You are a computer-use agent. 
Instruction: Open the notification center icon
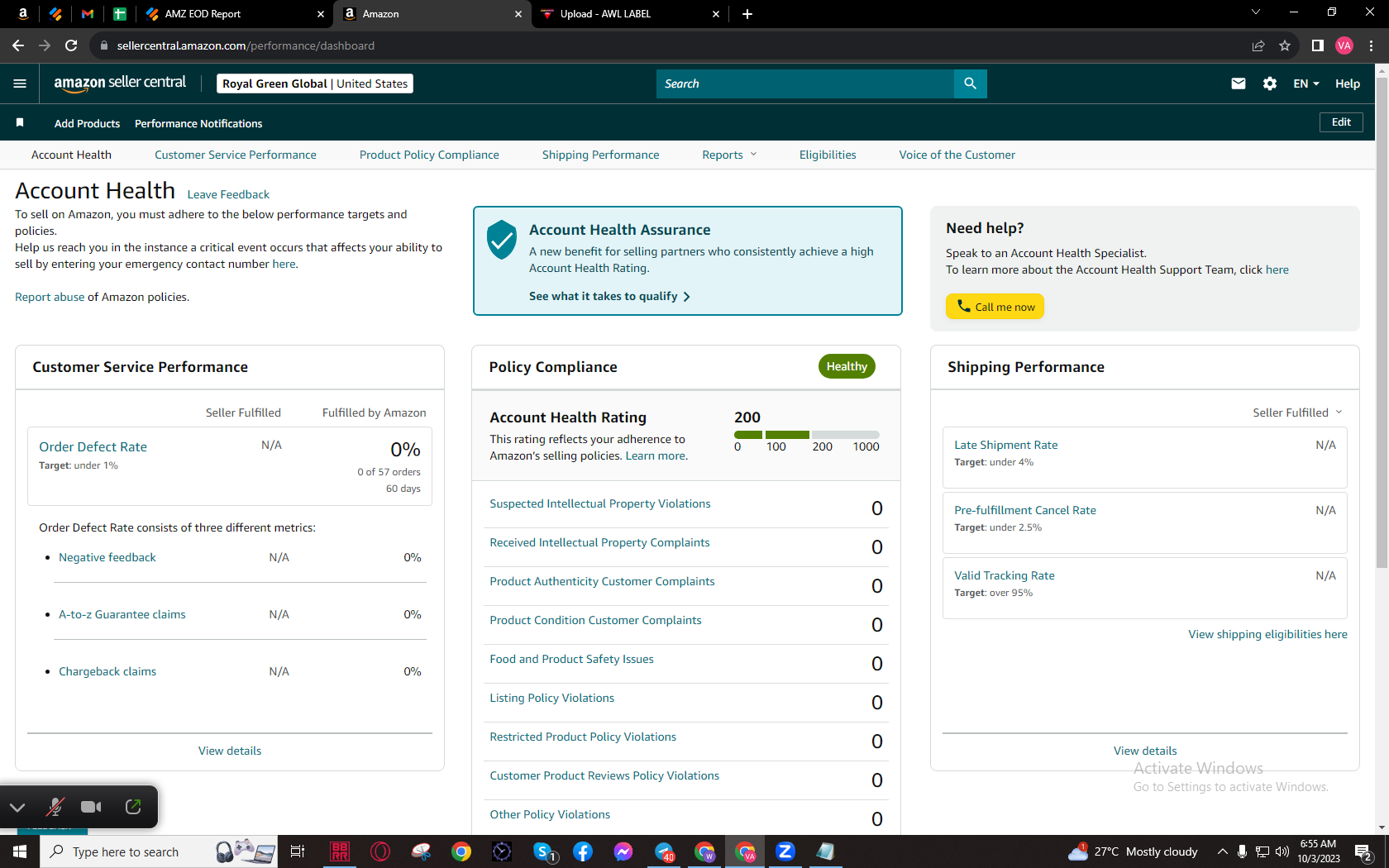tap(1364, 851)
